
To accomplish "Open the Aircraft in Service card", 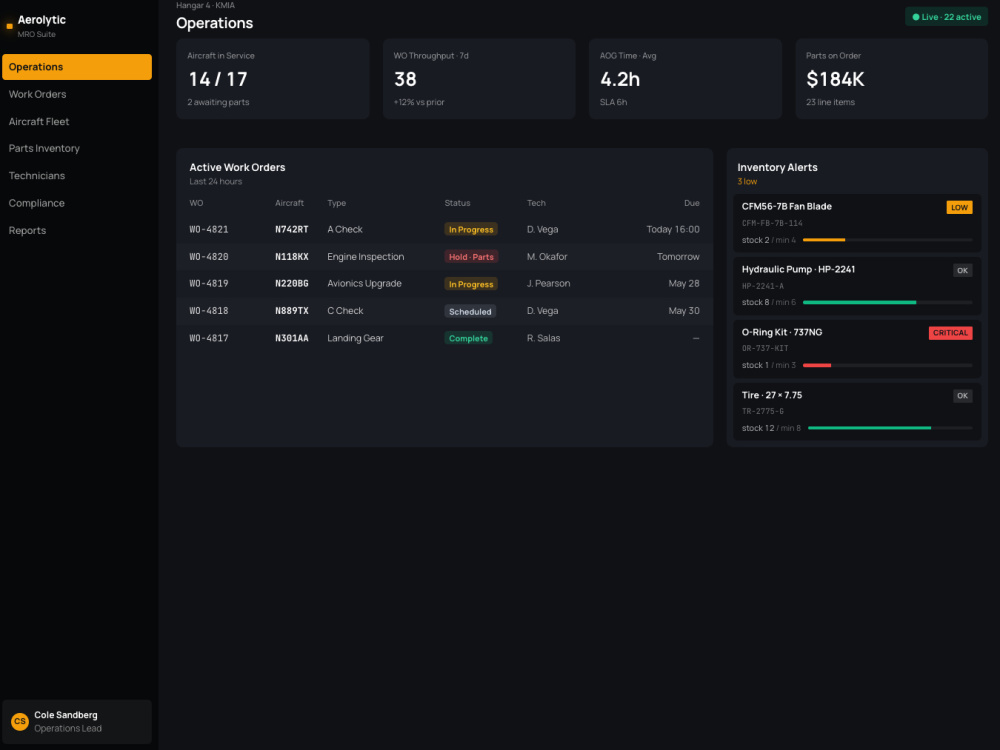I will (273, 78).
